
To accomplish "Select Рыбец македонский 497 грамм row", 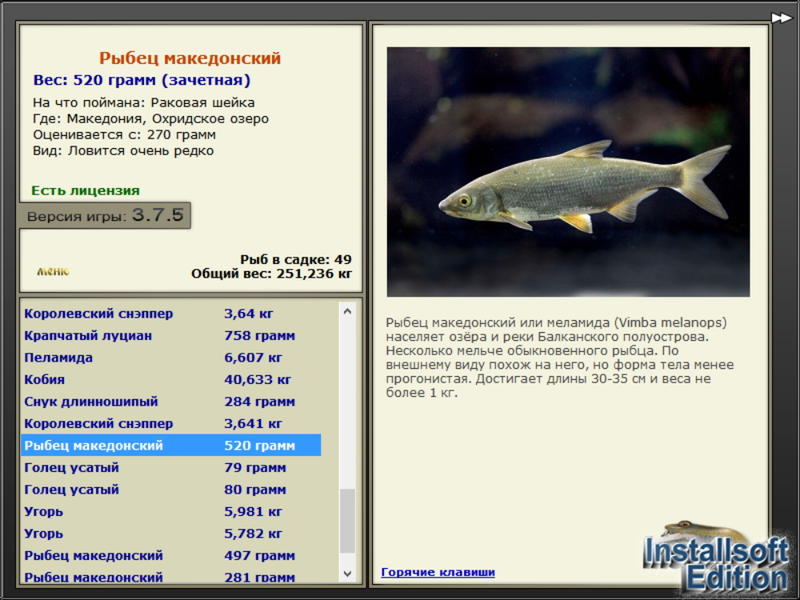I will point(171,555).
